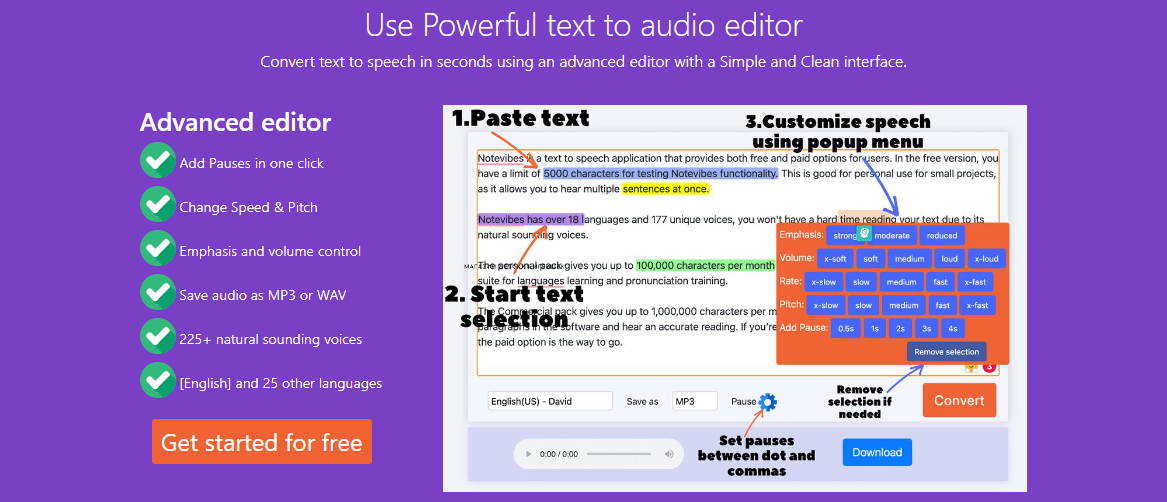
Task: Add a 4s pause
Action: click(952, 328)
